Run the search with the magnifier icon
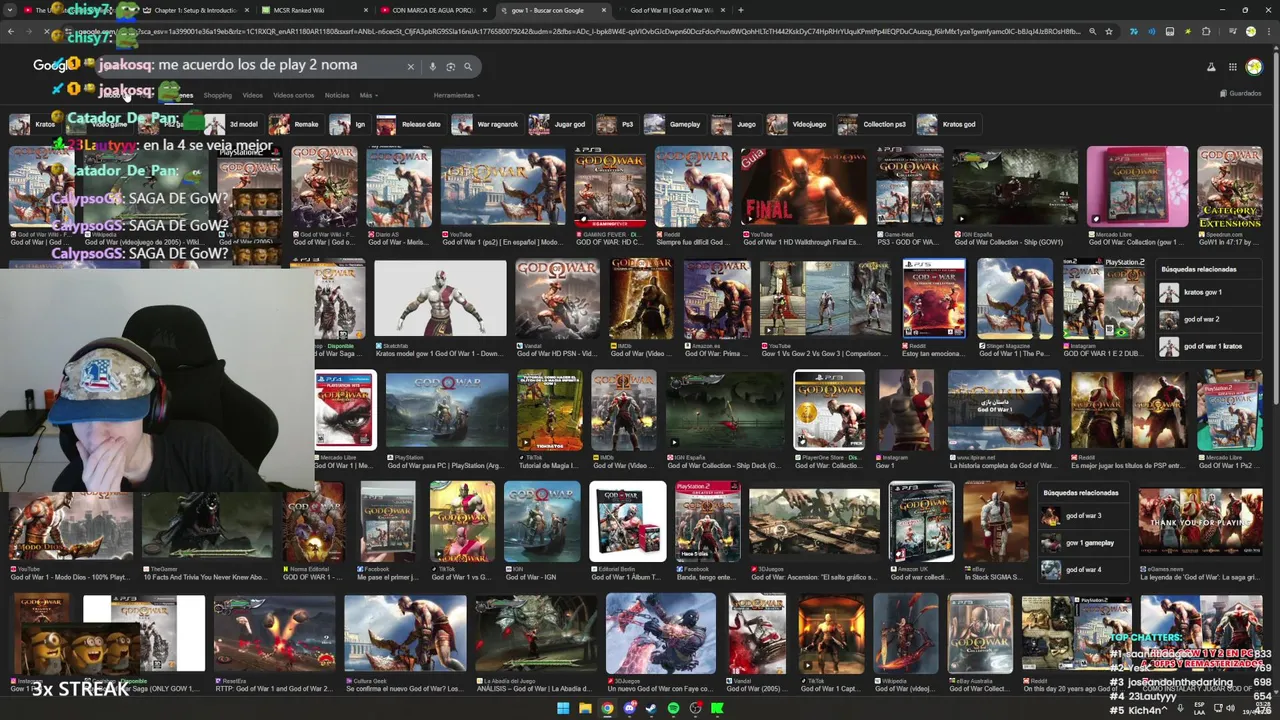Viewport: 1280px width, 720px height. point(467,67)
